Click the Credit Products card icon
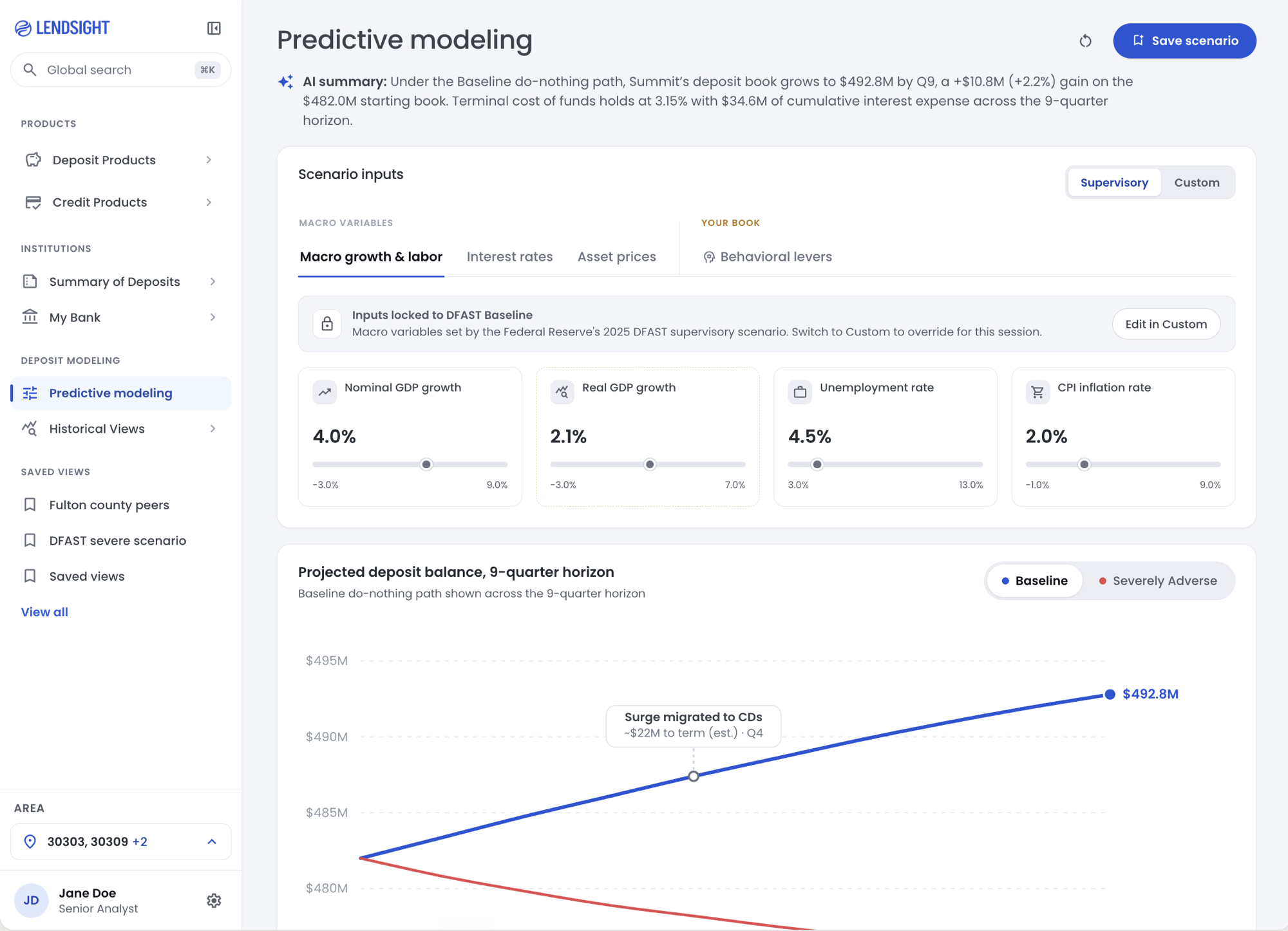The width and height of the screenshot is (1288, 931). pos(33,202)
